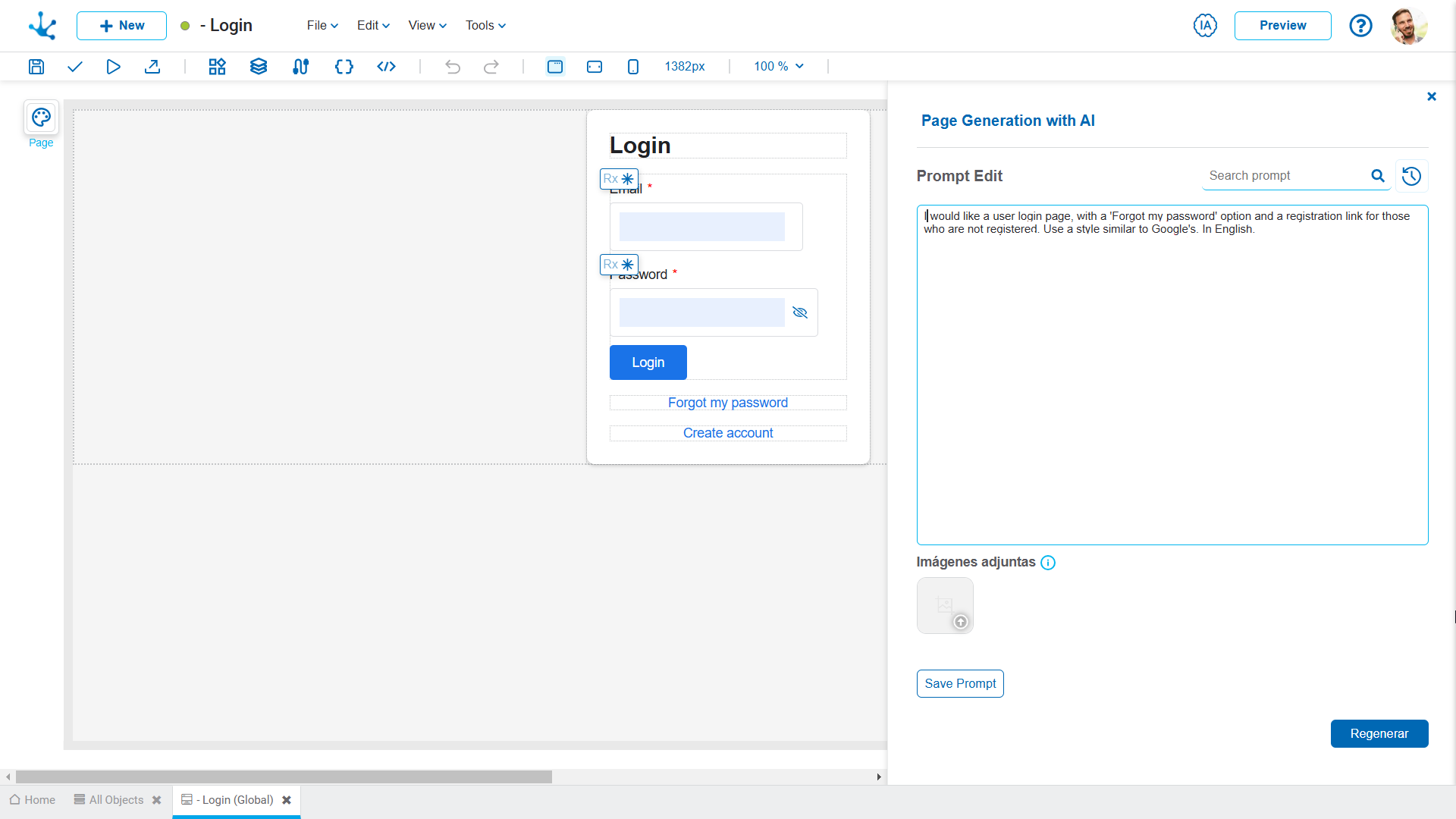Viewport: 1456px width, 819px height.
Task: Click the Layers panel icon
Action: (258, 66)
